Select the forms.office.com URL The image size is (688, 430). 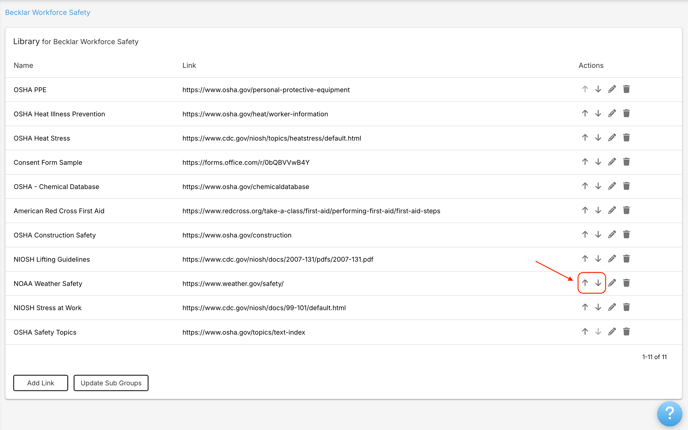pyautogui.click(x=246, y=162)
